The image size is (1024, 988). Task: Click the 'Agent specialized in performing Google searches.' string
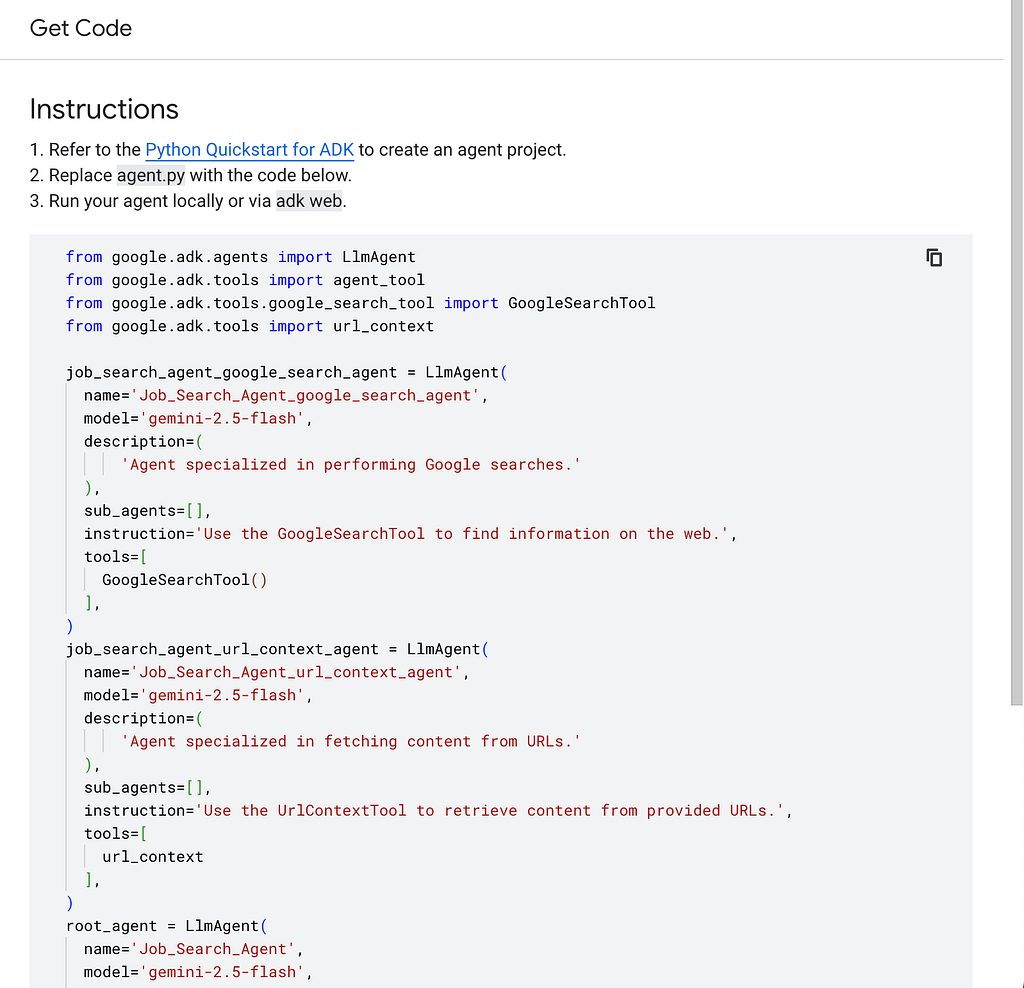(351, 464)
